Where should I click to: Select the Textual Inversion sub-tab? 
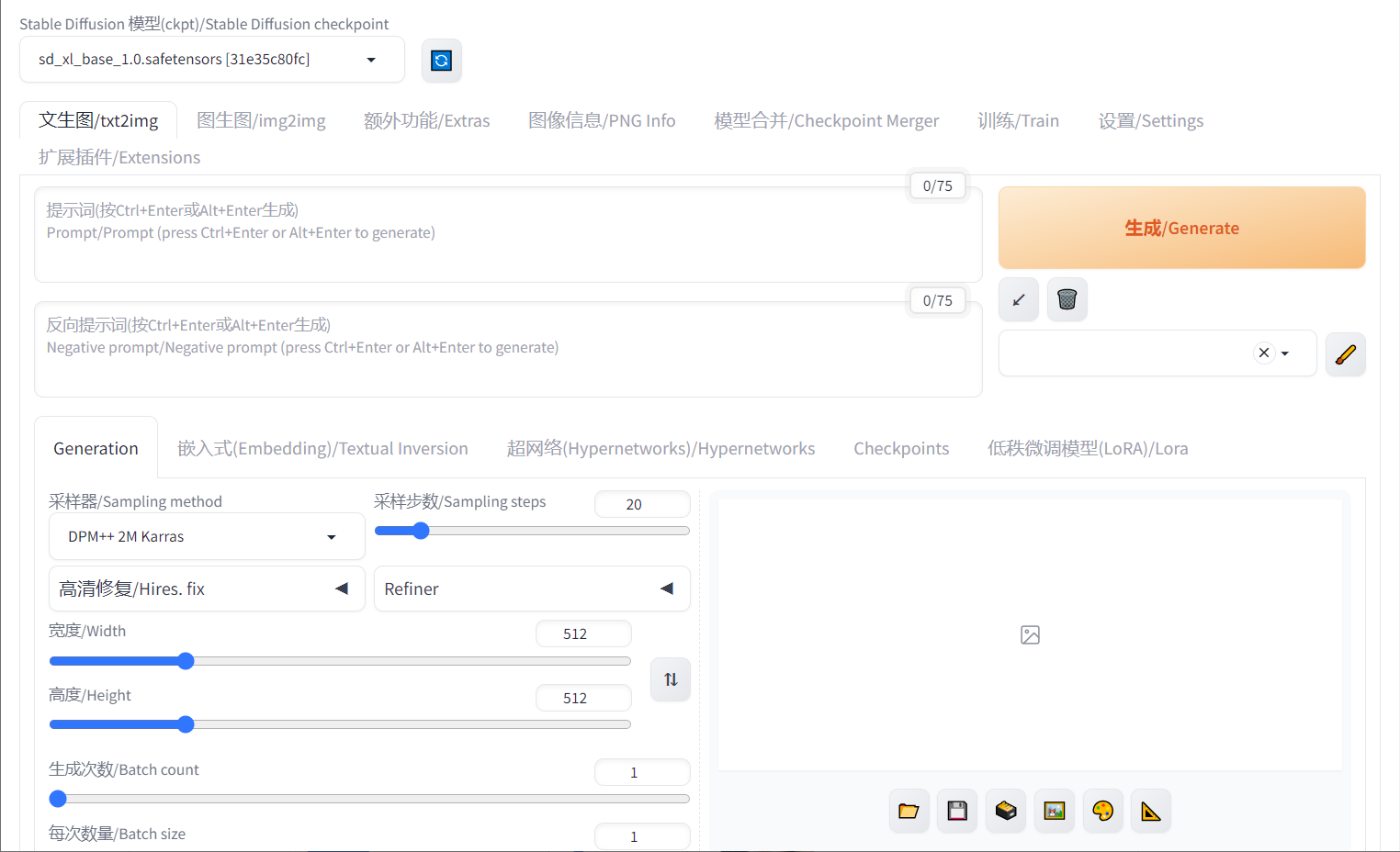click(x=322, y=448)
